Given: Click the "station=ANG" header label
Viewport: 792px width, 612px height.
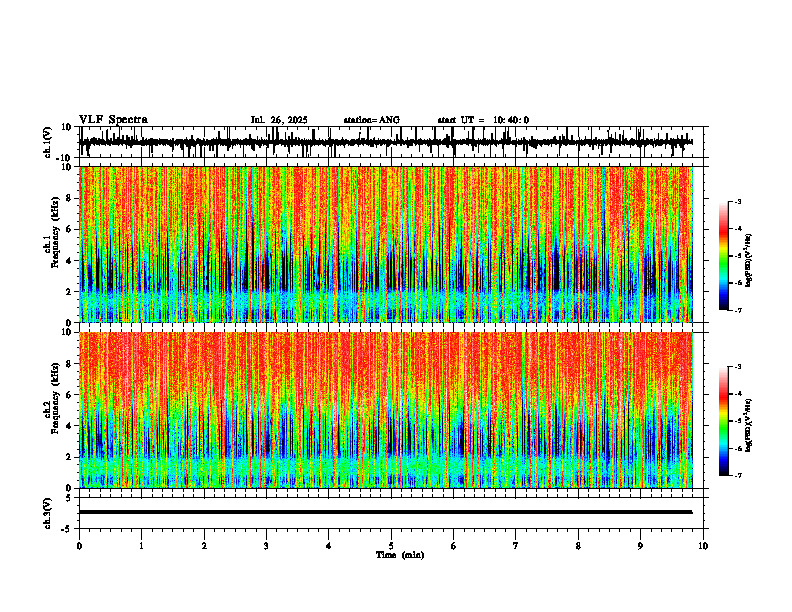Looking at the screenshot, I should pos(372,120).
